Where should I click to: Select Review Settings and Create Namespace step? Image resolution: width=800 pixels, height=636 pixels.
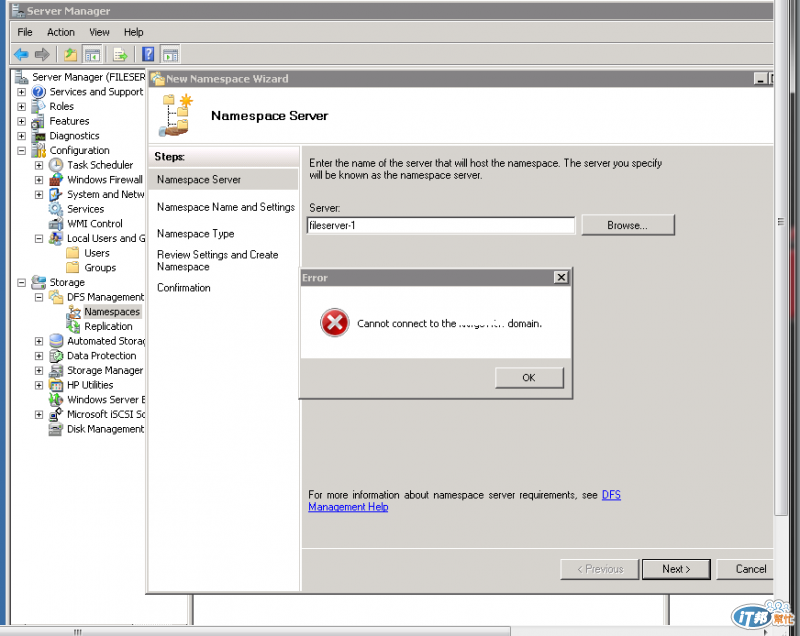coord(217,261)
